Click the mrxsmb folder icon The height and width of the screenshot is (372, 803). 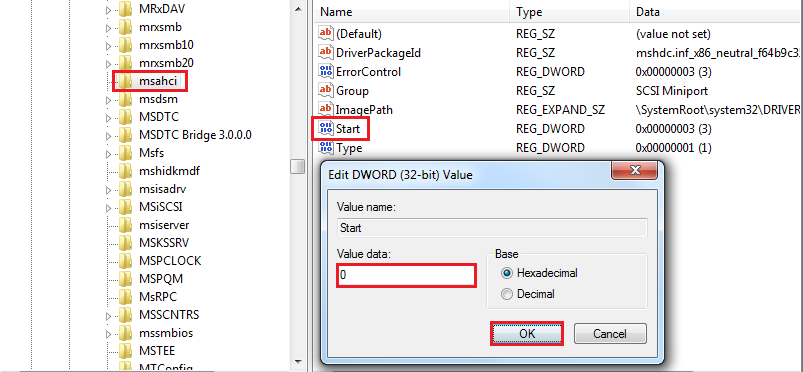[x=125, y=27]
